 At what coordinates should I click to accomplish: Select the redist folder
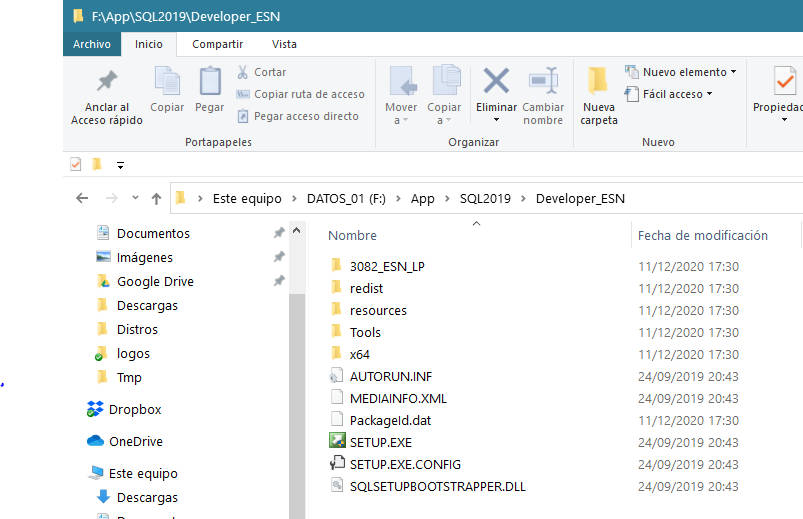[x=366, y=288]
